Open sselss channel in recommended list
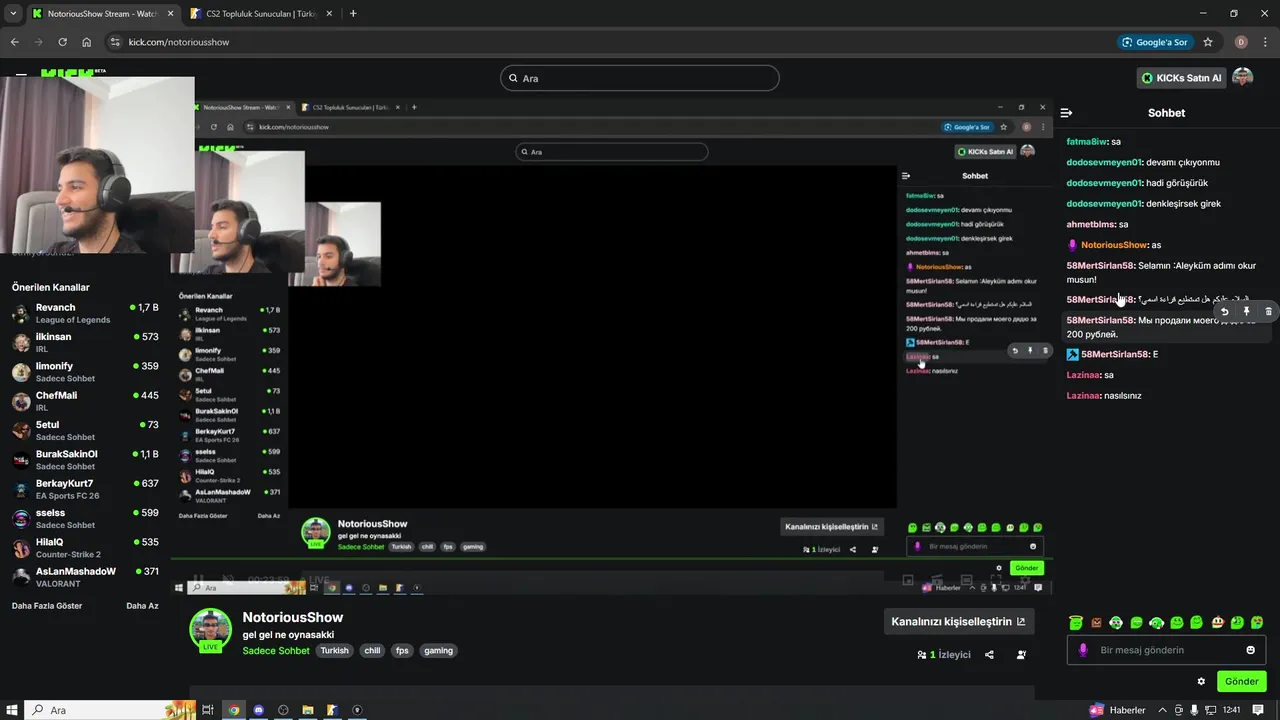Viewport: 1280px width, 720px height. coord(85,518)
